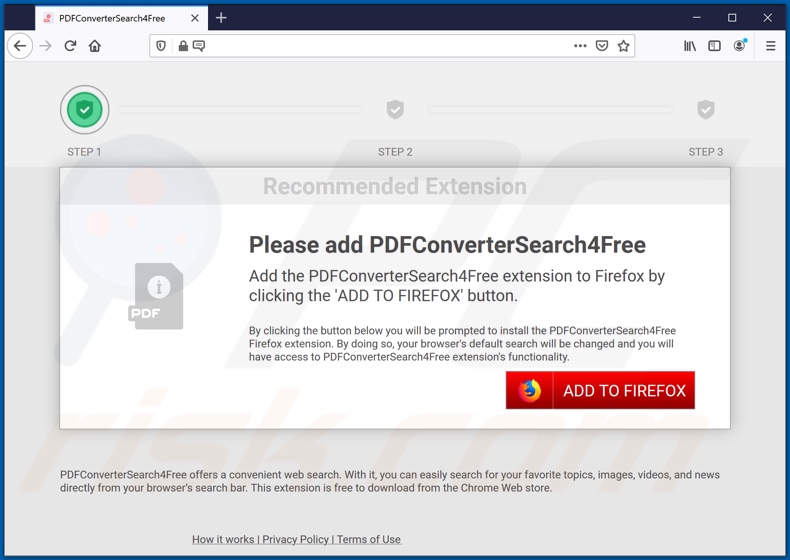Expand page actions three-dot menu
The width and height of the screenshot is (790, 560).
point(580,46)
